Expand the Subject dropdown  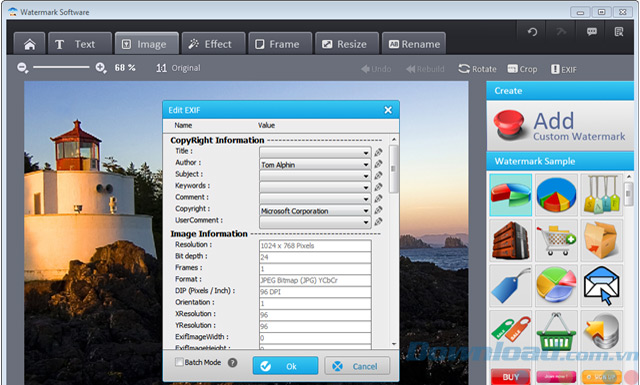[x=366, y=176]
